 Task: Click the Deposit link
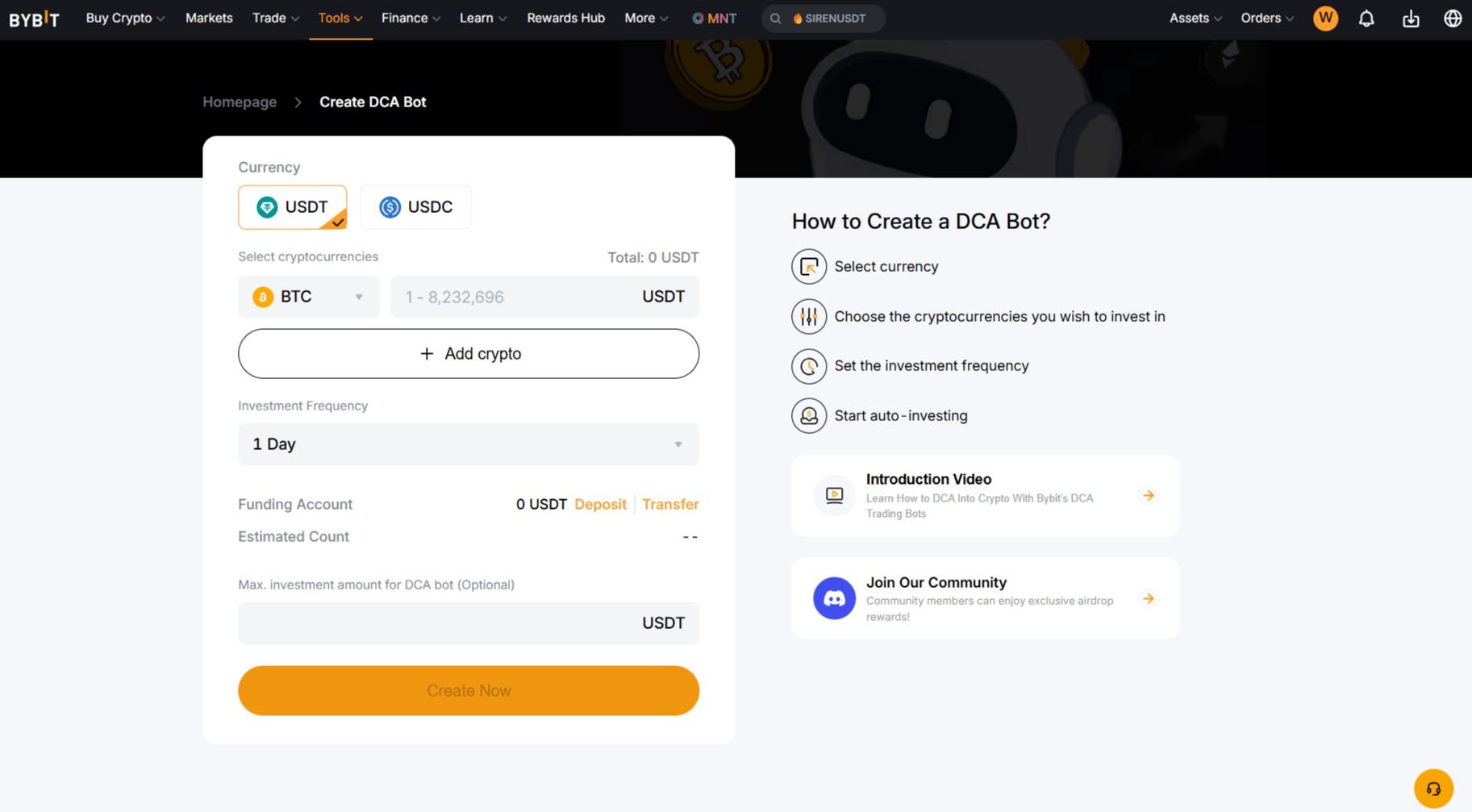pyautogui.click(x=600, y=504)
